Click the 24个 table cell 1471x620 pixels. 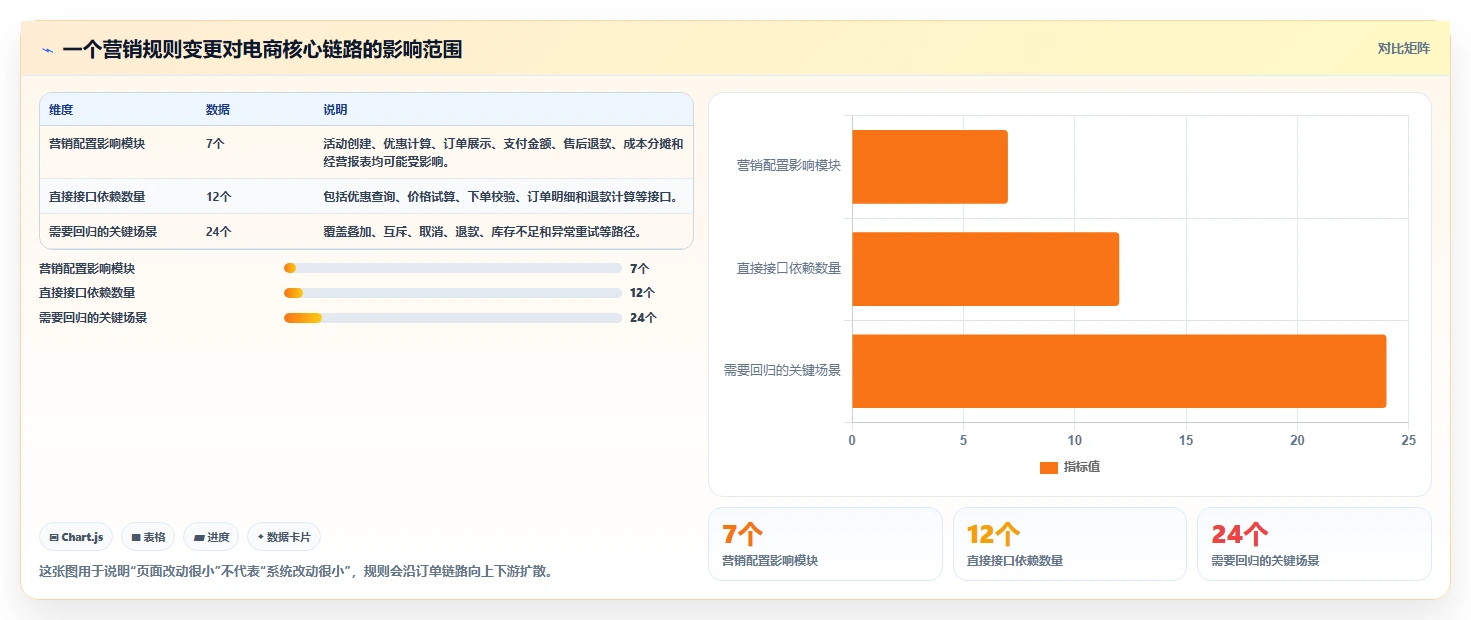pos(219,232)
